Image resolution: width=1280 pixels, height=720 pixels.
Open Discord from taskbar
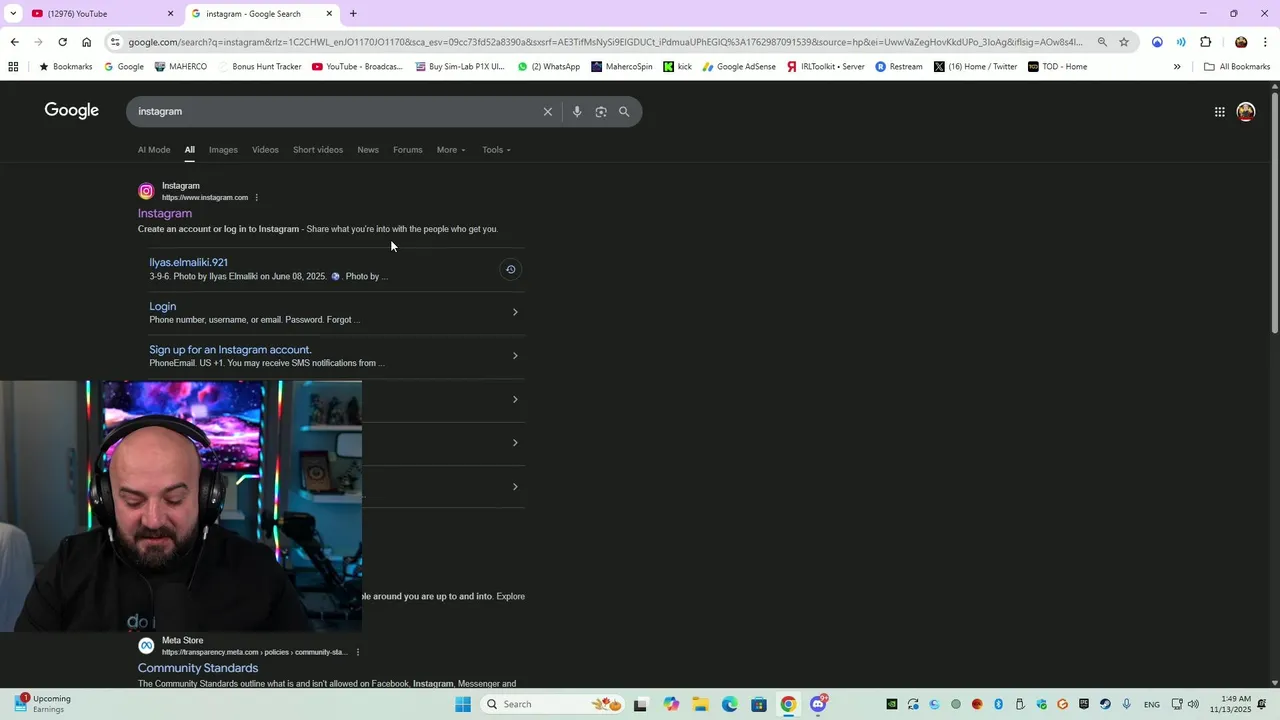click(x=818, y=704)
